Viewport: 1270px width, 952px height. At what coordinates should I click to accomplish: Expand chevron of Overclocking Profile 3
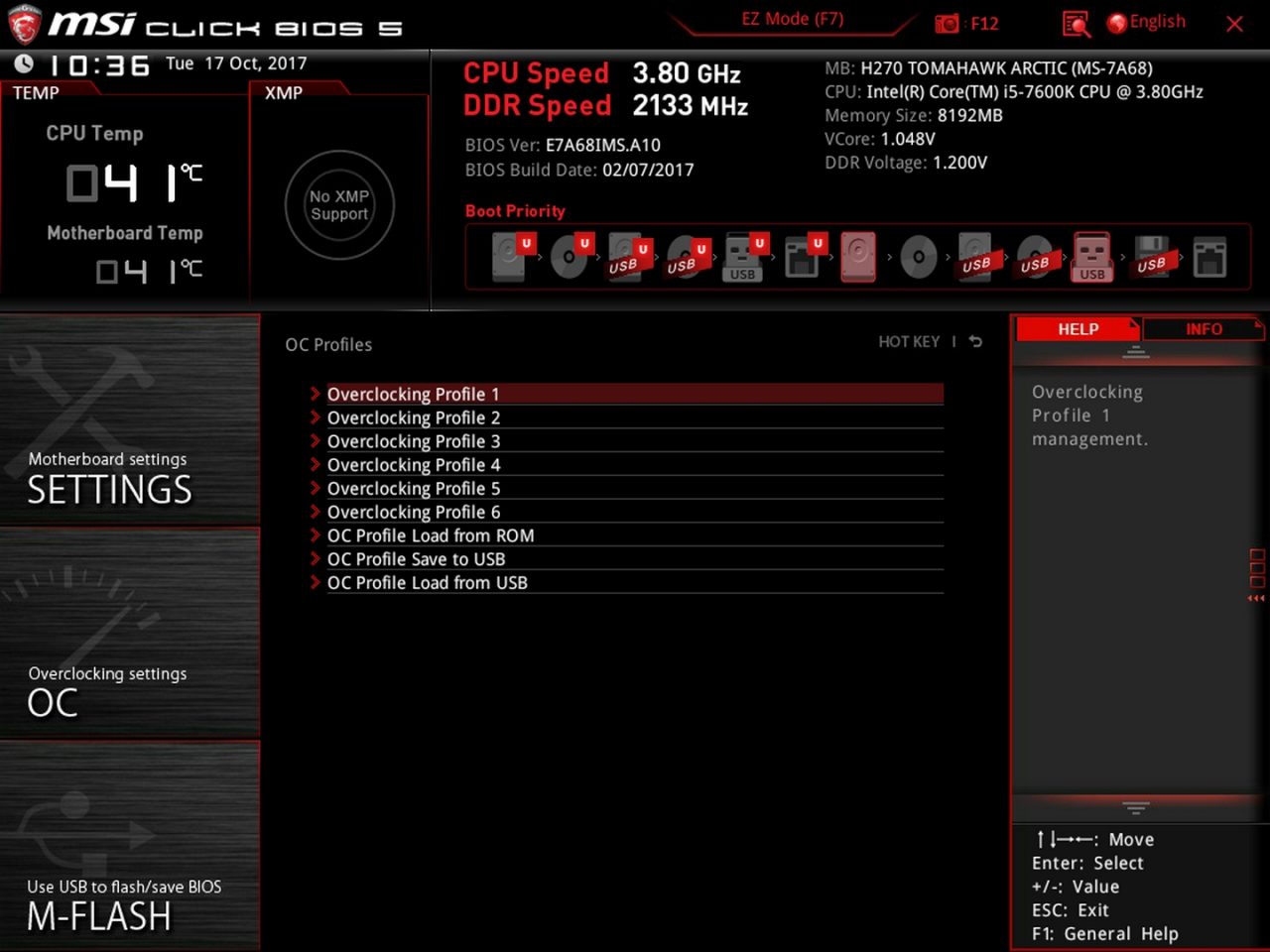coord(316,441)
